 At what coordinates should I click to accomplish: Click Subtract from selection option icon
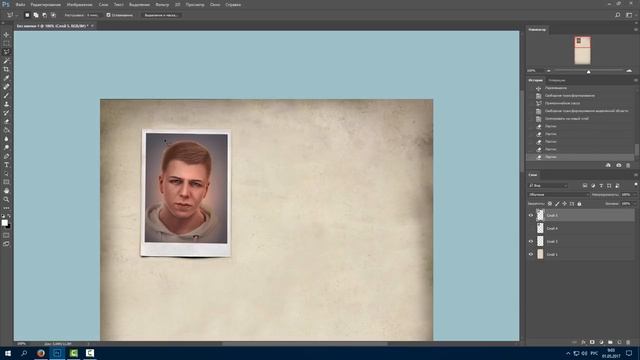point(44,15)
